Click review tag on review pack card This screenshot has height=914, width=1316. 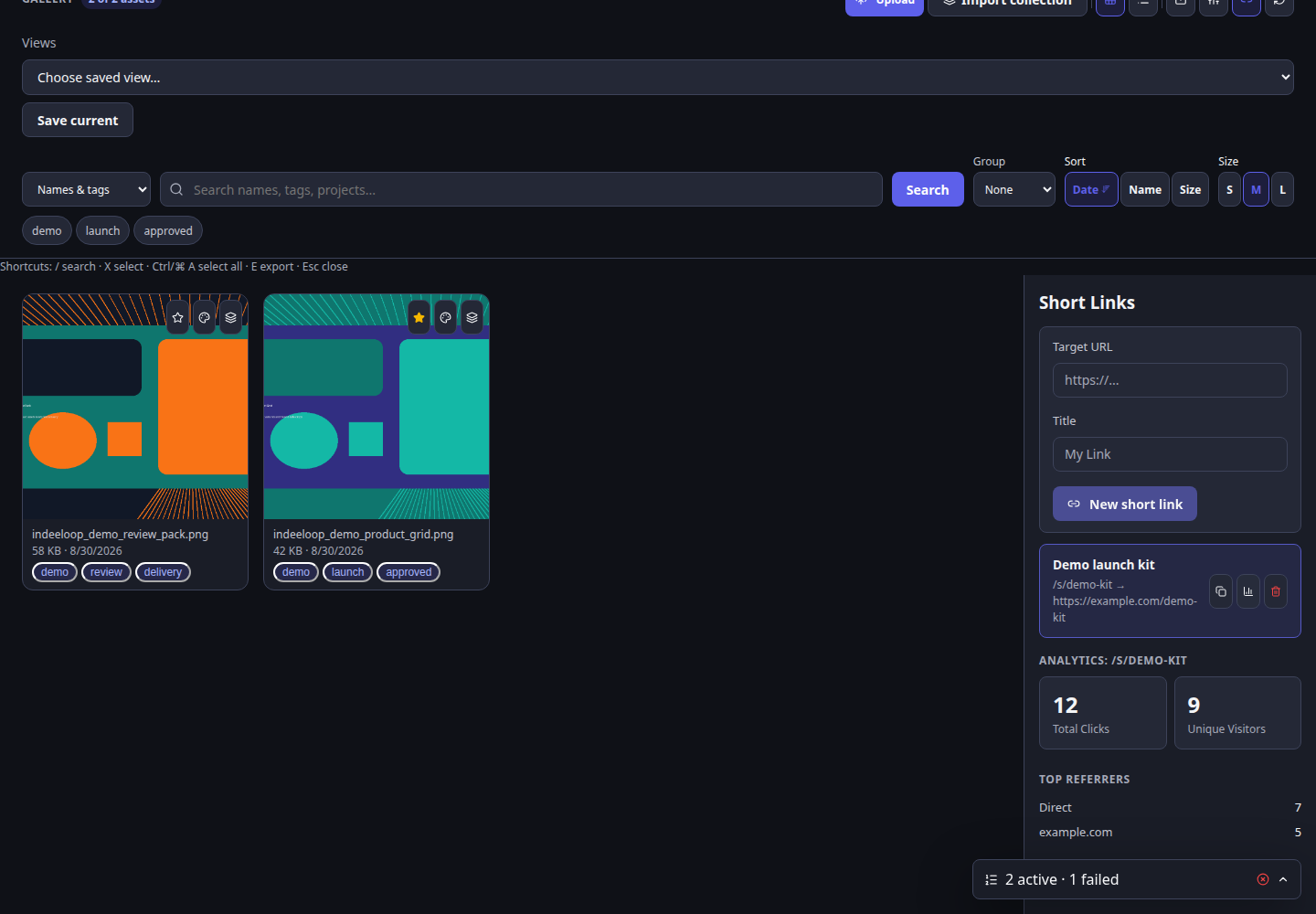click(106, 572)
